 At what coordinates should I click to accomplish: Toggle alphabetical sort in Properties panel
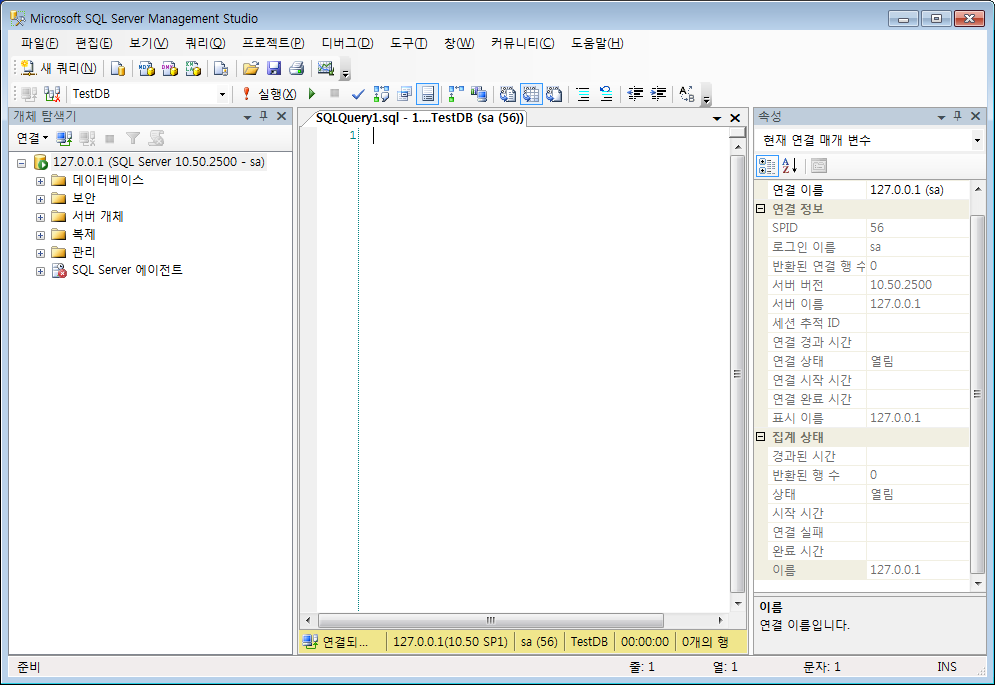coord(790,166)
